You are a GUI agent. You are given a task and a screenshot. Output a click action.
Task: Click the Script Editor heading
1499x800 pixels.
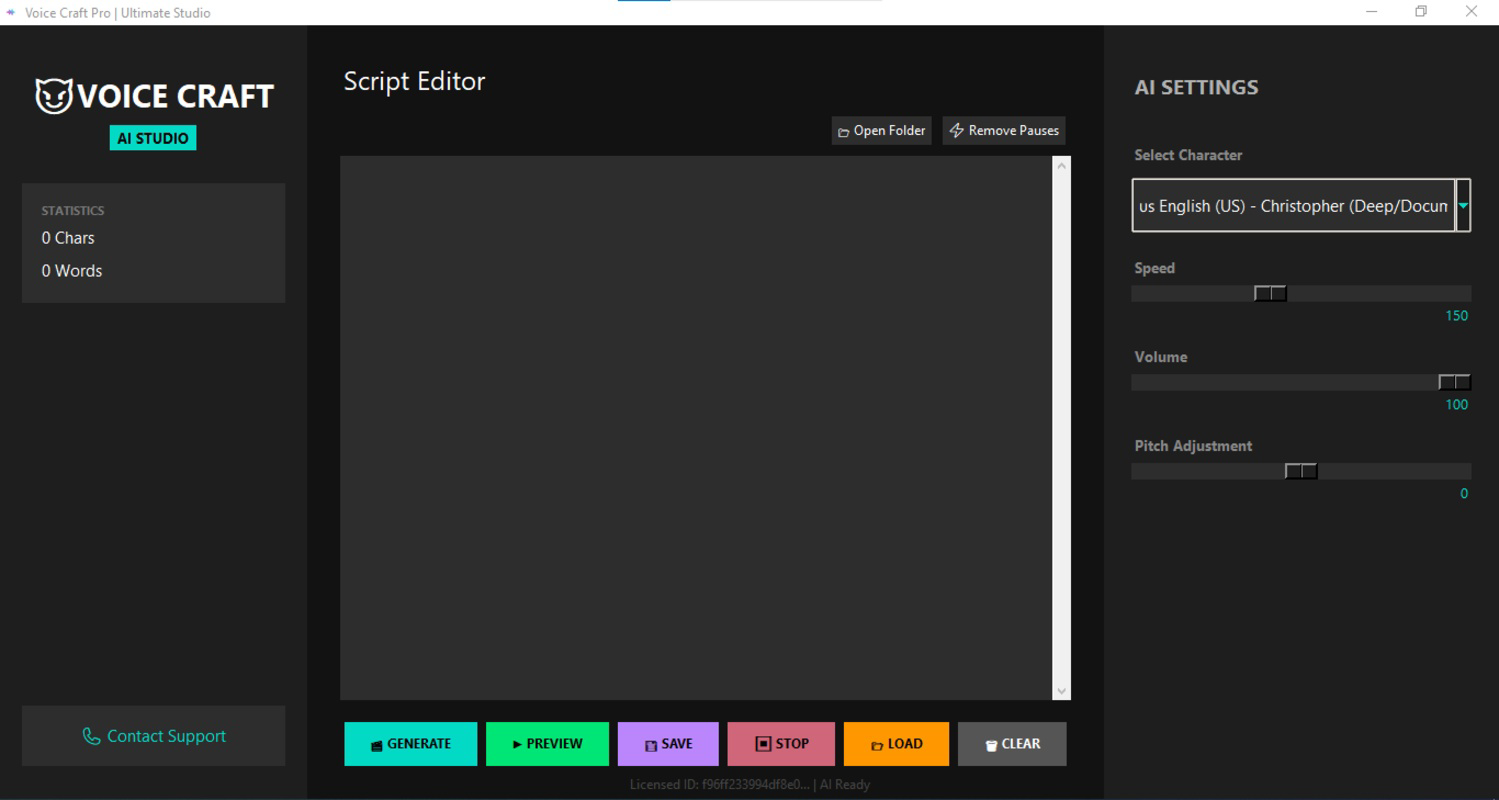coord(414,82)
